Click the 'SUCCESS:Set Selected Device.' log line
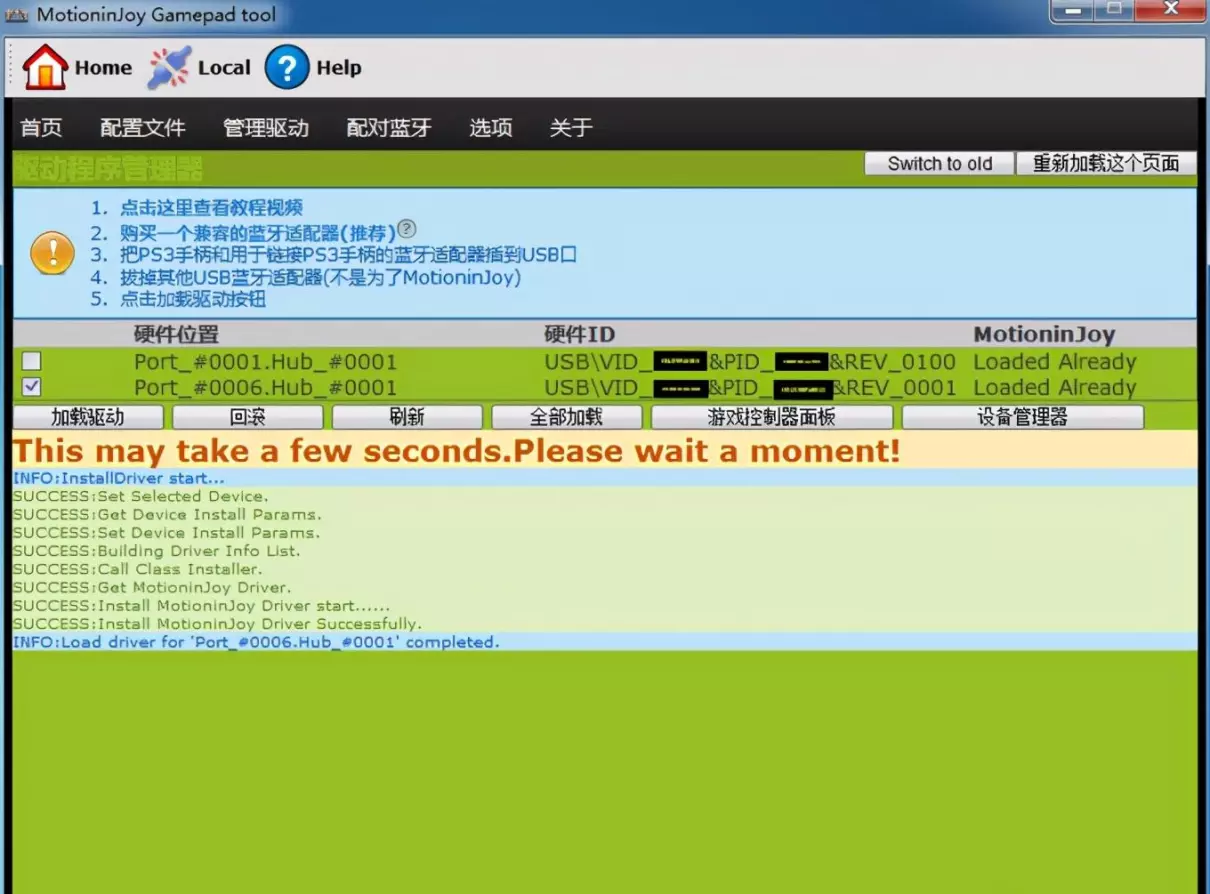Image resolution: width=1210 pixels, height=894 pixels. click(x=141, y=496)
